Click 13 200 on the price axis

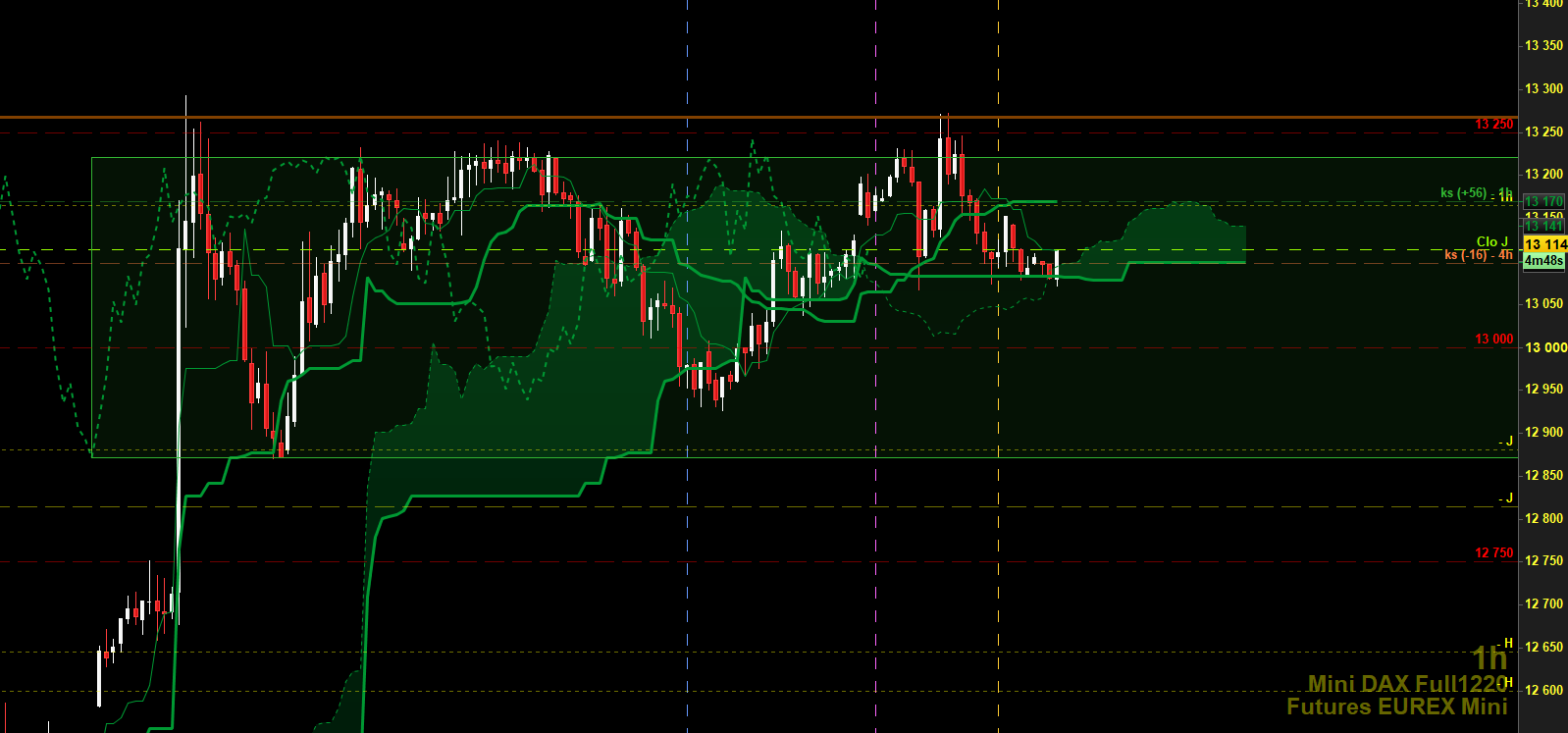pos(1543,174)
